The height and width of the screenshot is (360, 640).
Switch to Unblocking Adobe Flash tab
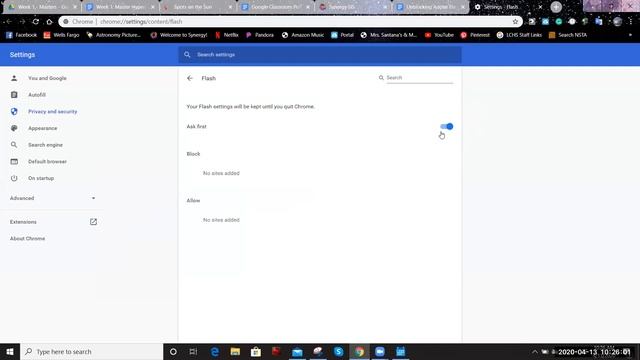point(431,7)
